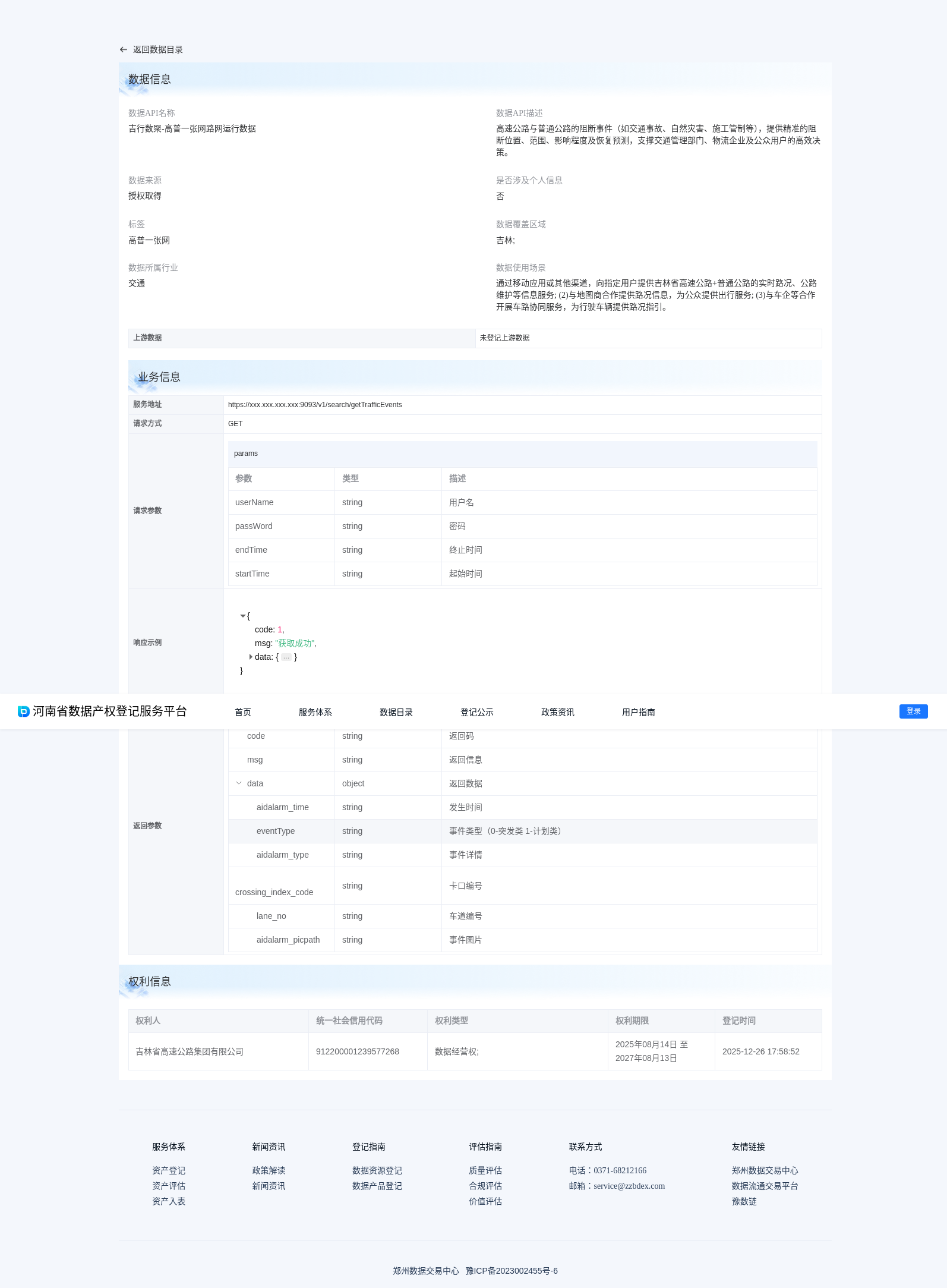Click the platform logo icon beside 河南省数据产权登记服务平台
This screenshot has height=1288, width=947.
pyautogui.click(x=24, y=711)
